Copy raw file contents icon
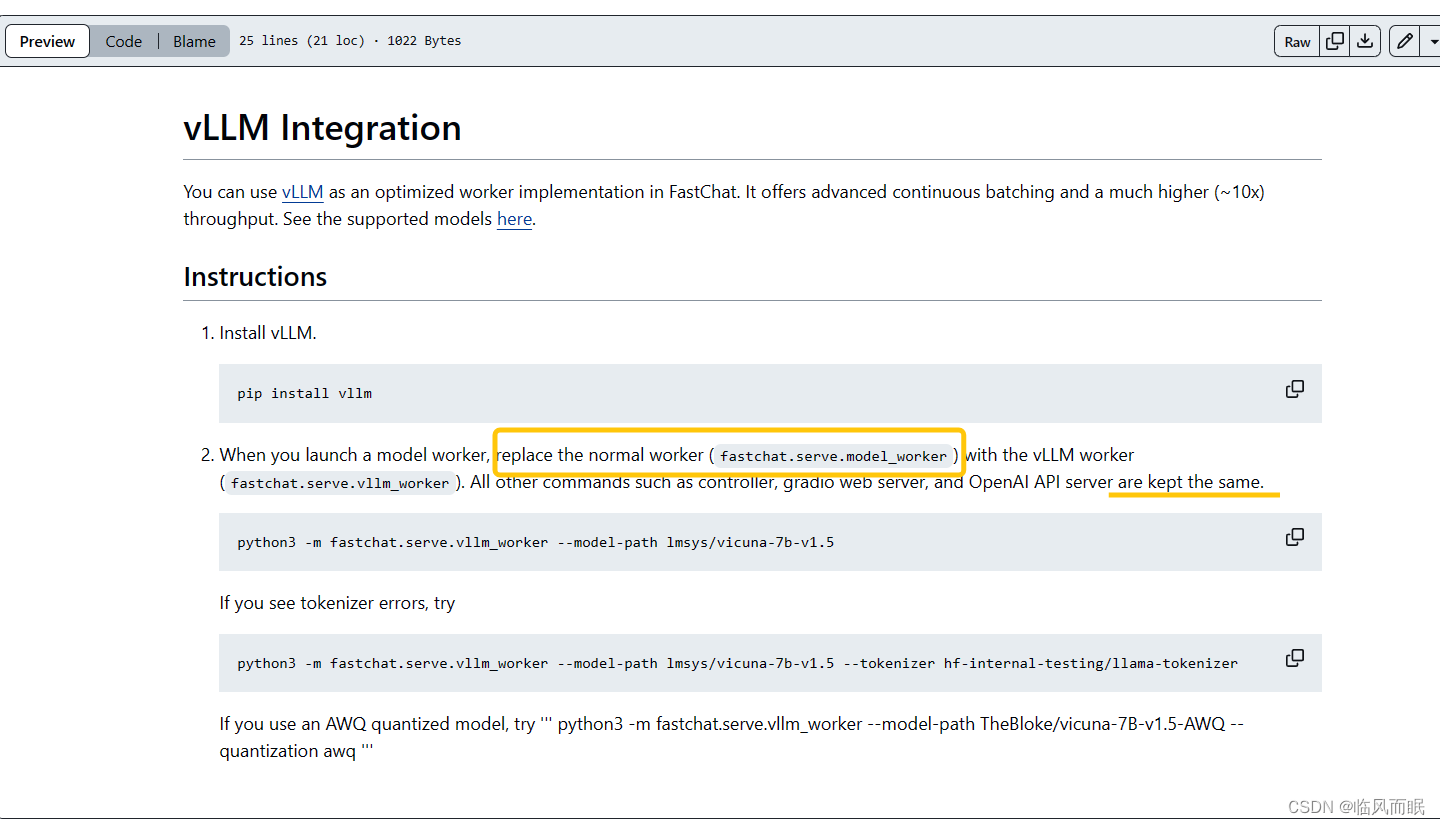 tap(1335, 41)
